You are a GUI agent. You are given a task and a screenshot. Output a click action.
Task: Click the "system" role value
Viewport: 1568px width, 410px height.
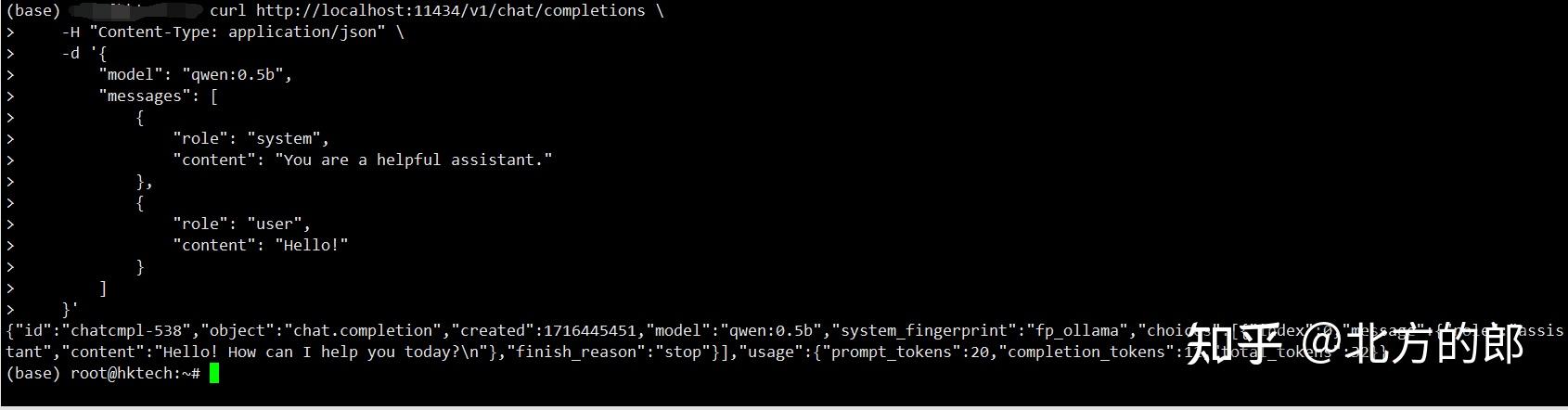pyautogui.click(x=288, y=139)
